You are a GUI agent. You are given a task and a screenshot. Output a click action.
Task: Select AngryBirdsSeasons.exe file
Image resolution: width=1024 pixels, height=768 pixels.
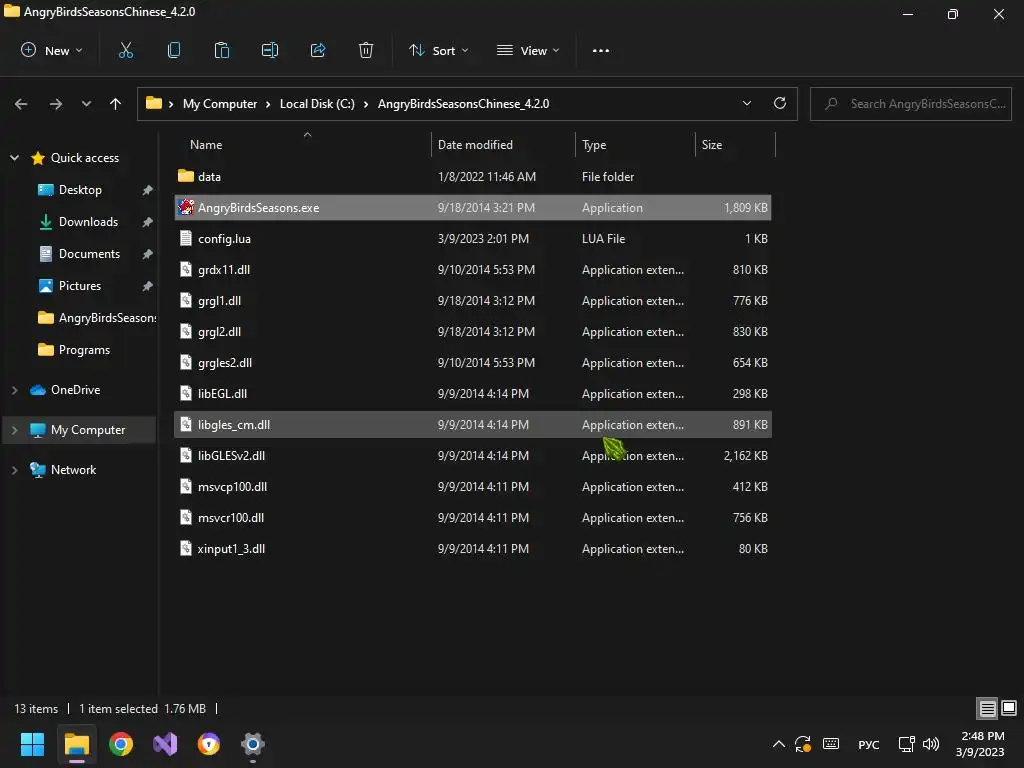coord(473,208)
